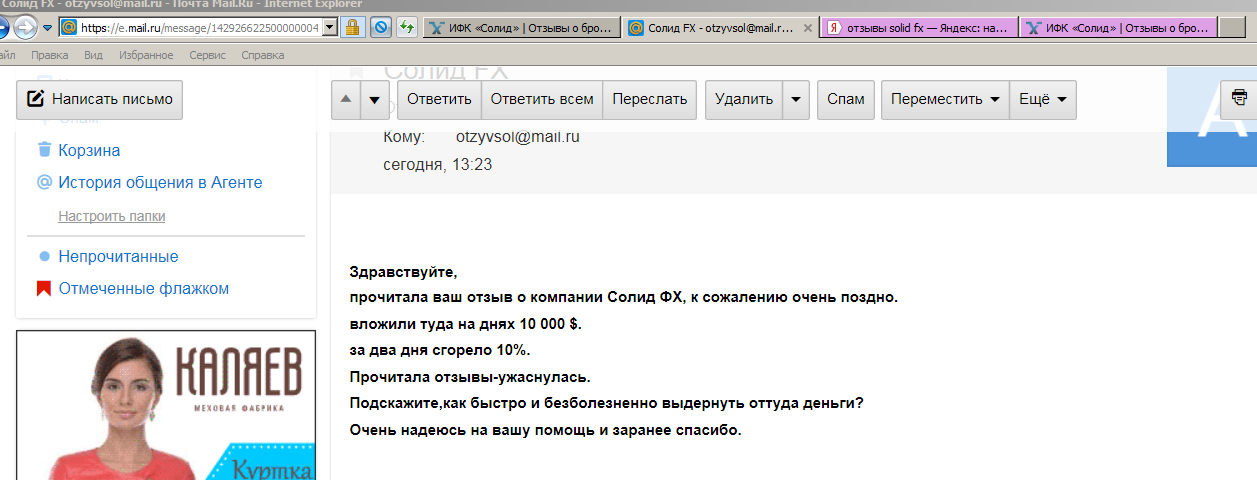The width and height of the screenshot is (1257, 480).
Task: Switch to отзывы solid fx Яндекс tab
Action: point(920,28)
